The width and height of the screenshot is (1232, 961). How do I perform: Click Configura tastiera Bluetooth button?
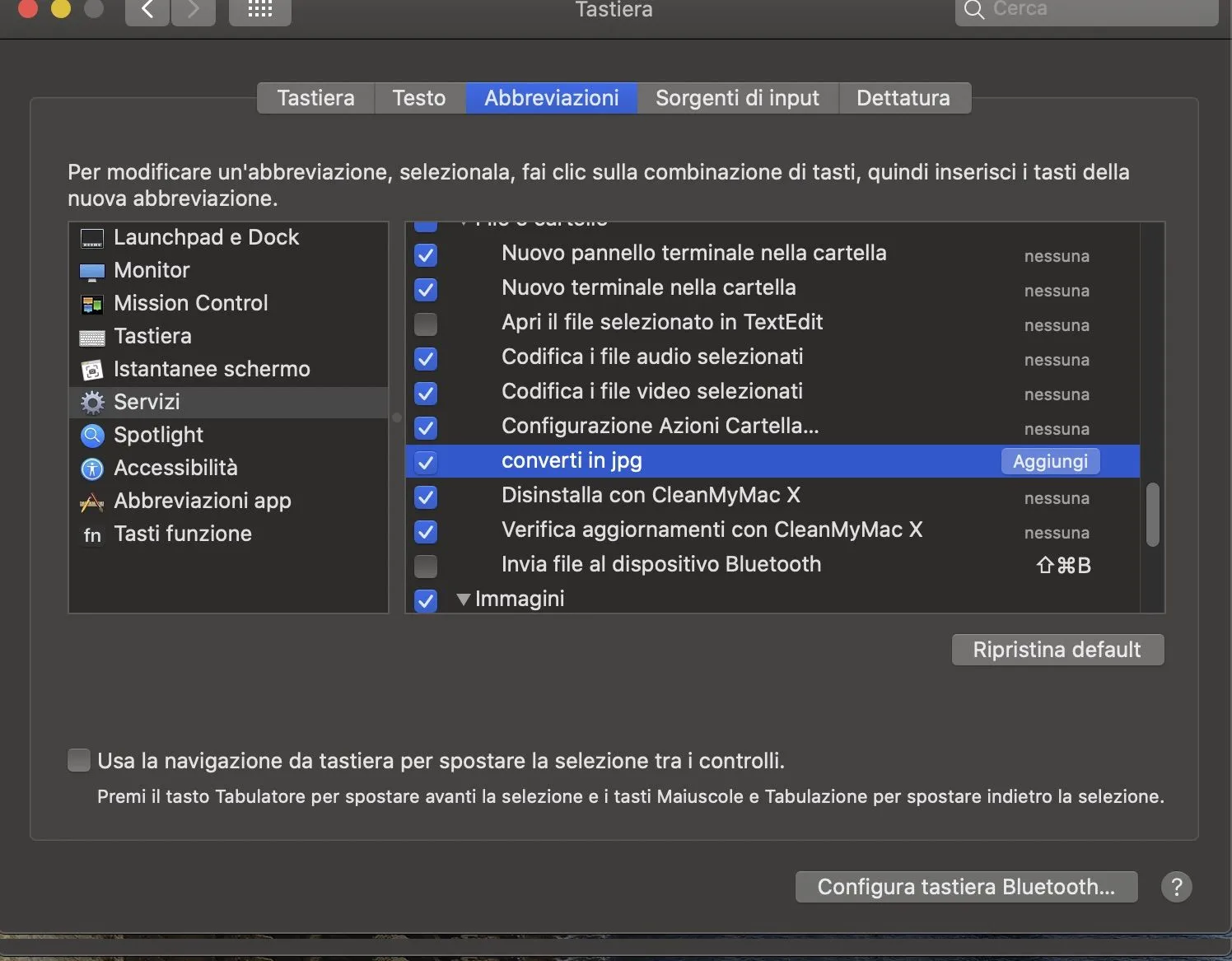point(966,887)
